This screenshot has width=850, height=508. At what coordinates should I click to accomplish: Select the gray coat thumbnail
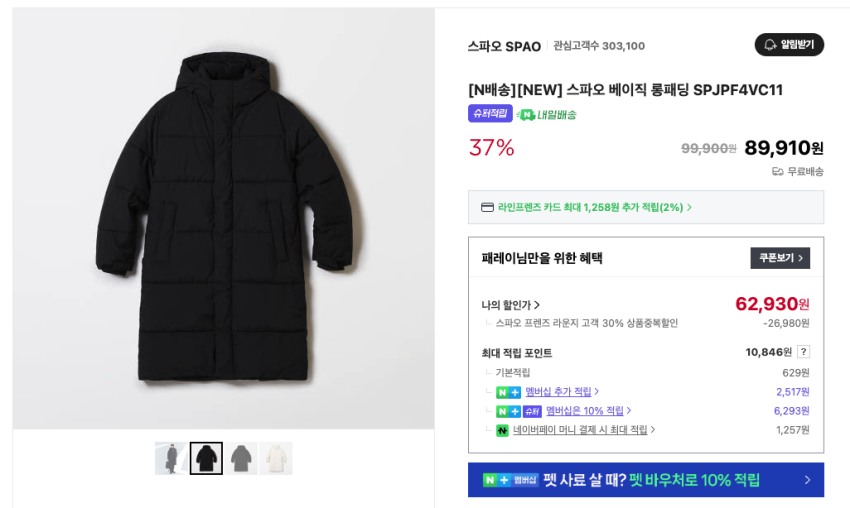241,458
